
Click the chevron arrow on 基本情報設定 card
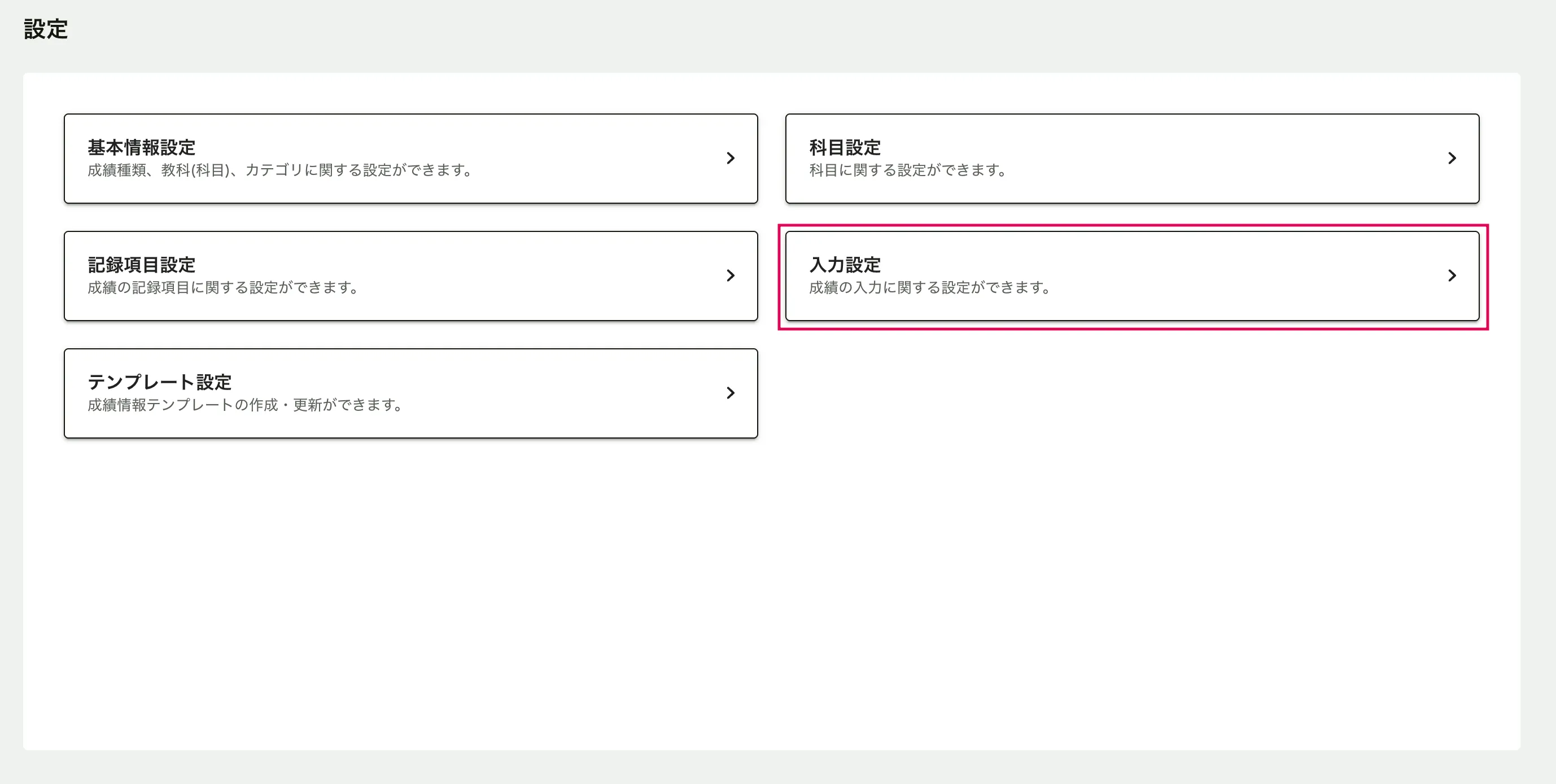click(x=730, y=158)
